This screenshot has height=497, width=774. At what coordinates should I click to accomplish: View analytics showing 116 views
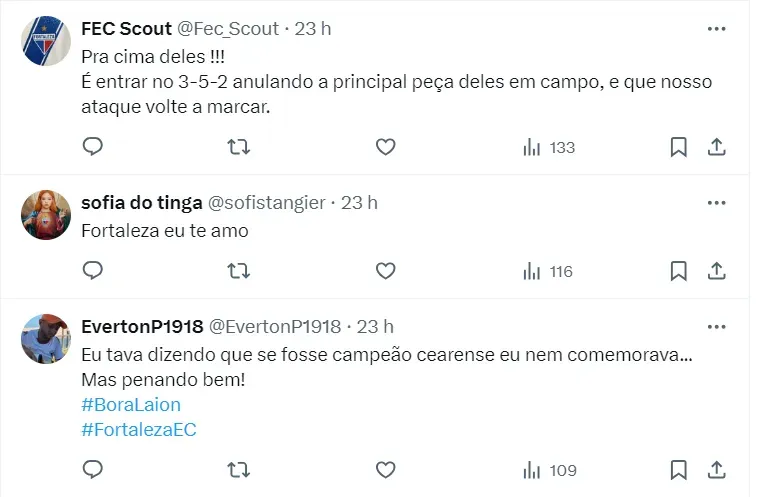pos(548,270)
